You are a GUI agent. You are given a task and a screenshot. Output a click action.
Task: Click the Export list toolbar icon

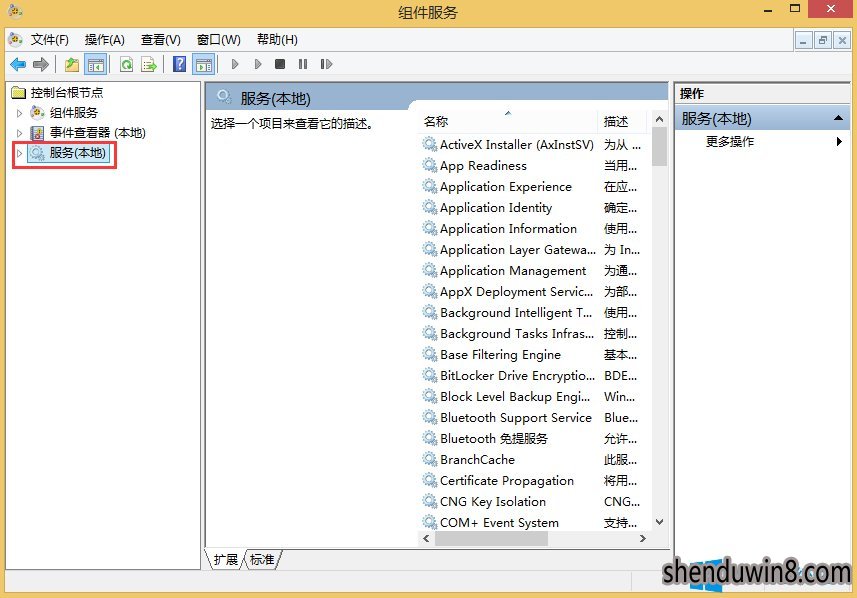pos(149,65)
